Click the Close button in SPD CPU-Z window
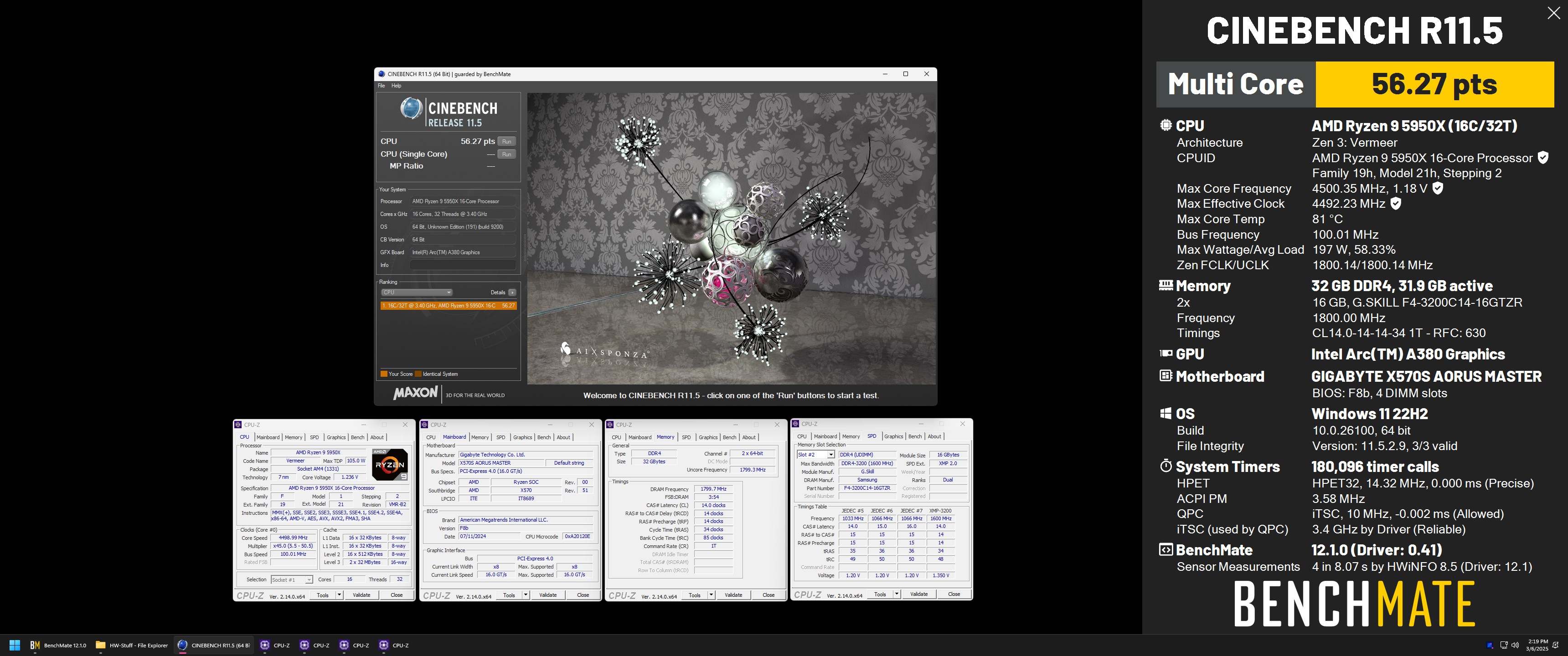The image size is (1568, 656). pos(954,594)
